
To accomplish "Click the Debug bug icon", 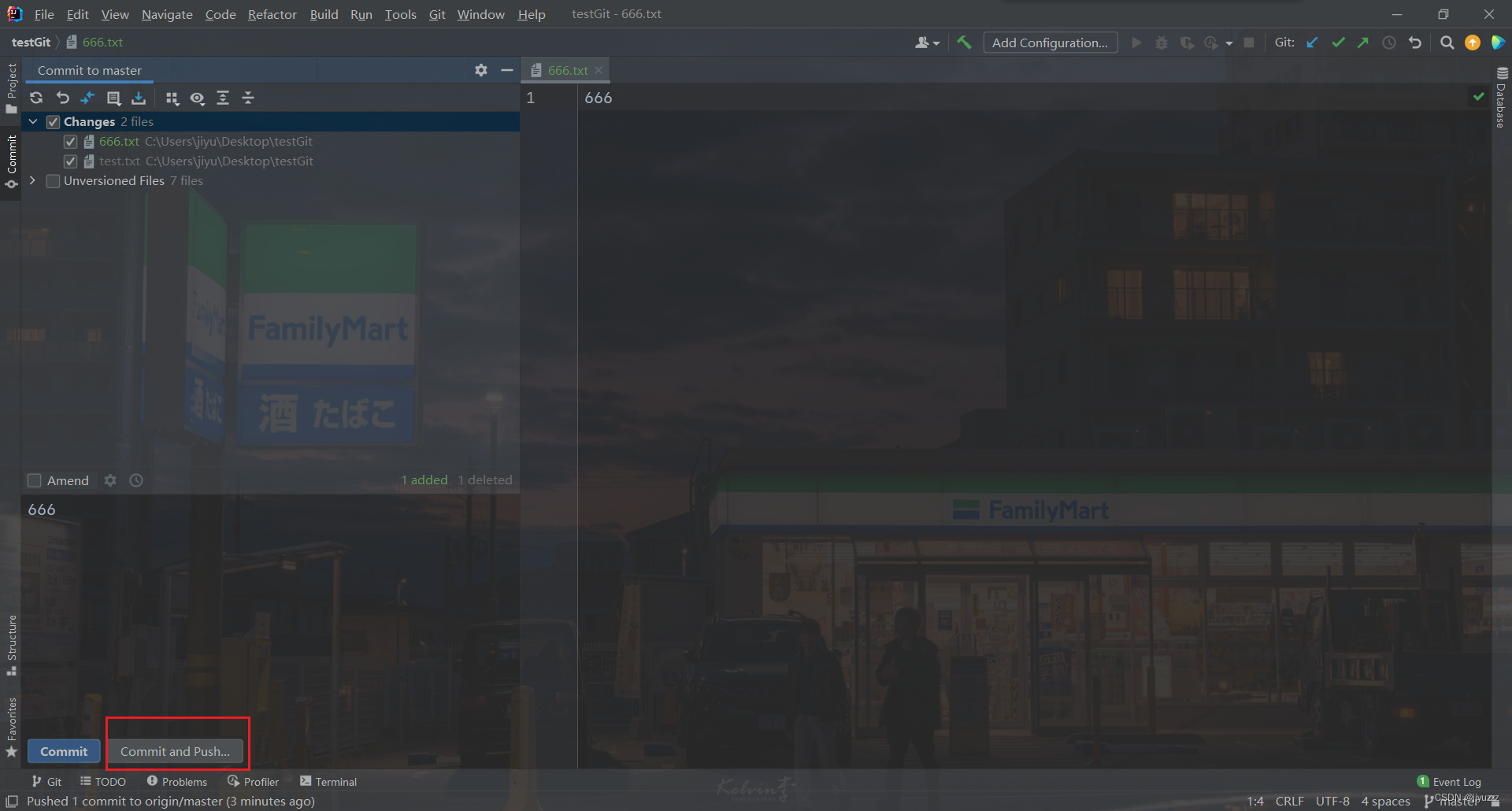I will (x=1162, y=43).
